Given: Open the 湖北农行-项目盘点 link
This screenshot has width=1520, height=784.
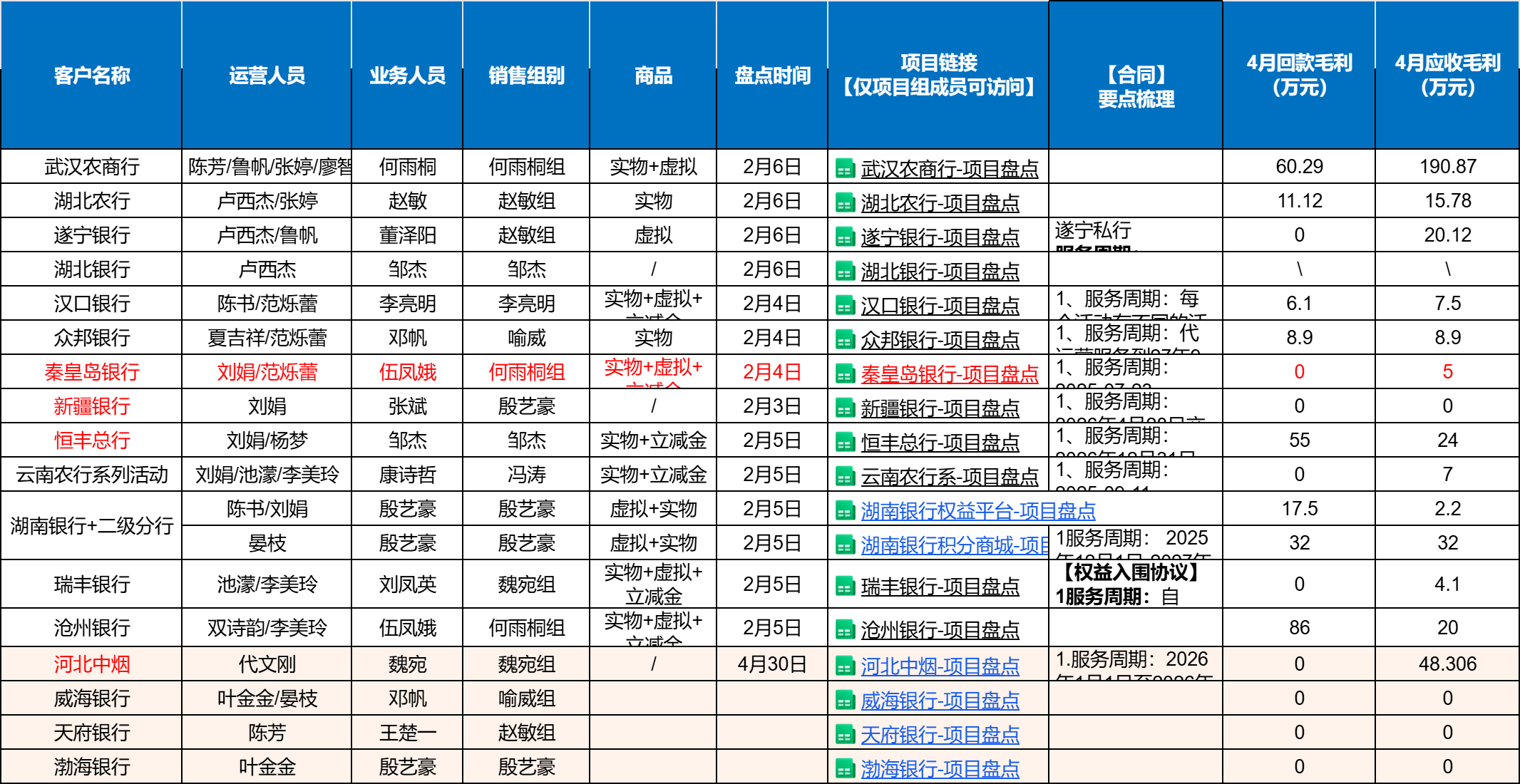Looking at the screenshot, I should point(940,203).
